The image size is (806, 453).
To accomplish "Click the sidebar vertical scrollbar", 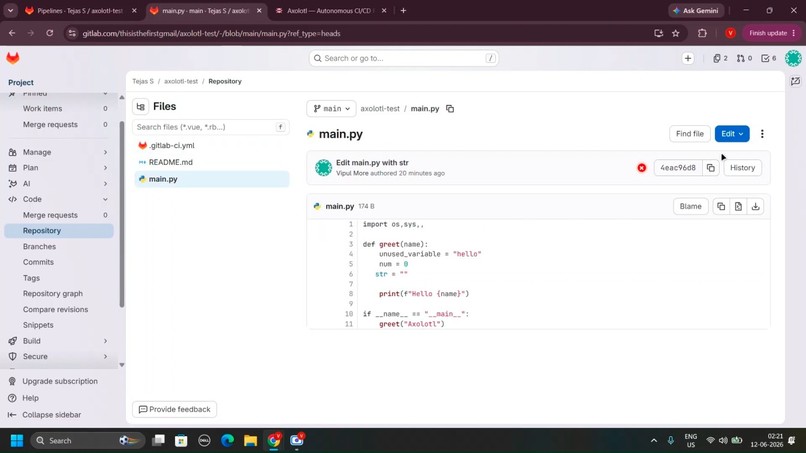I will click(122, 214).
